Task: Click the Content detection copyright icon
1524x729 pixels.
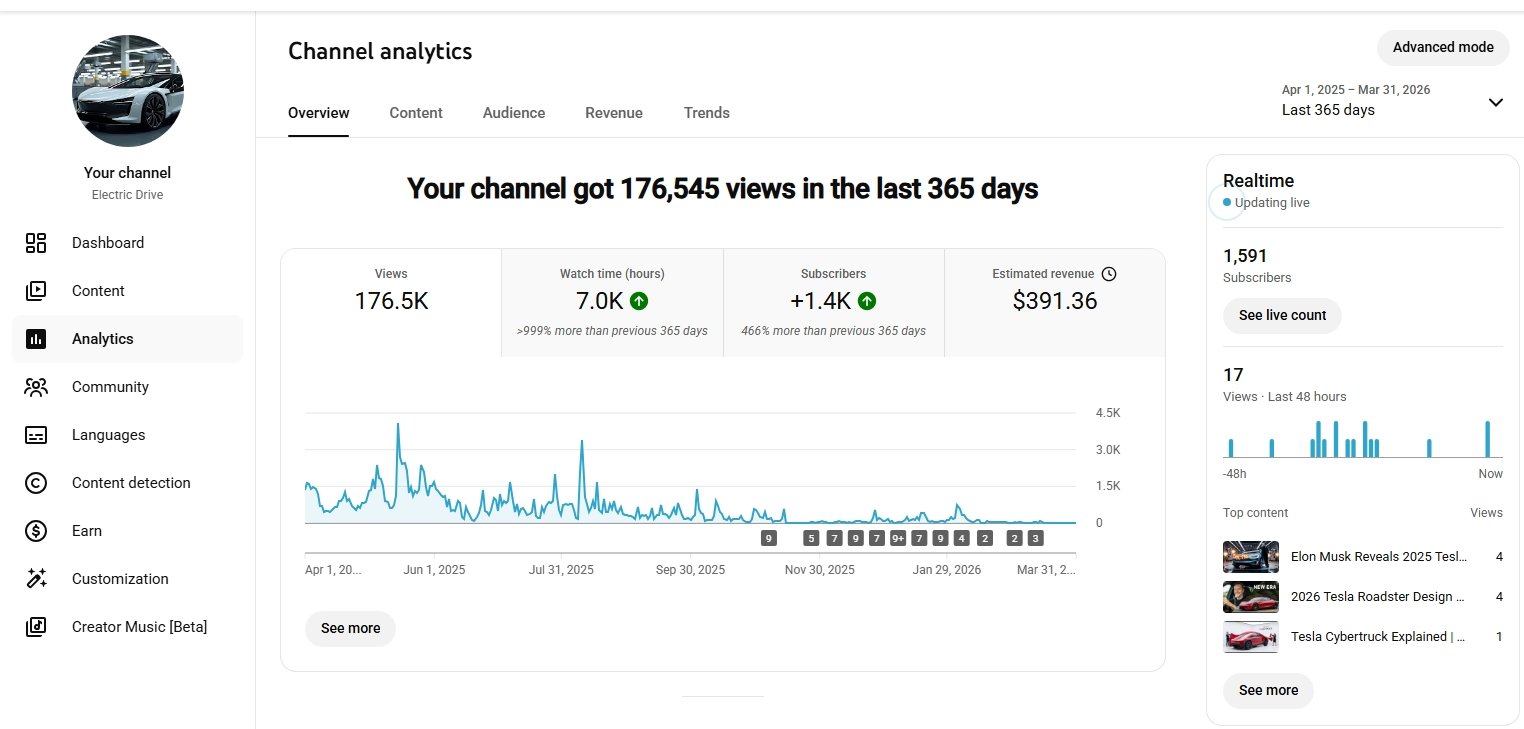Action: pos(36,483)
